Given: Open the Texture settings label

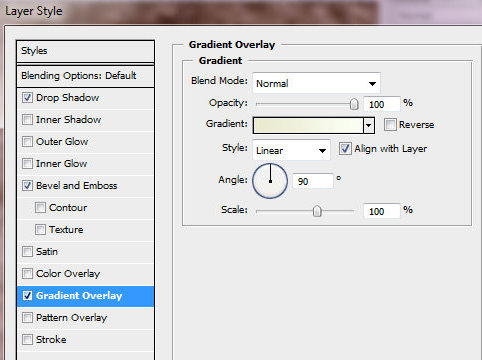Looking at the screenshot, I should 66,230.
